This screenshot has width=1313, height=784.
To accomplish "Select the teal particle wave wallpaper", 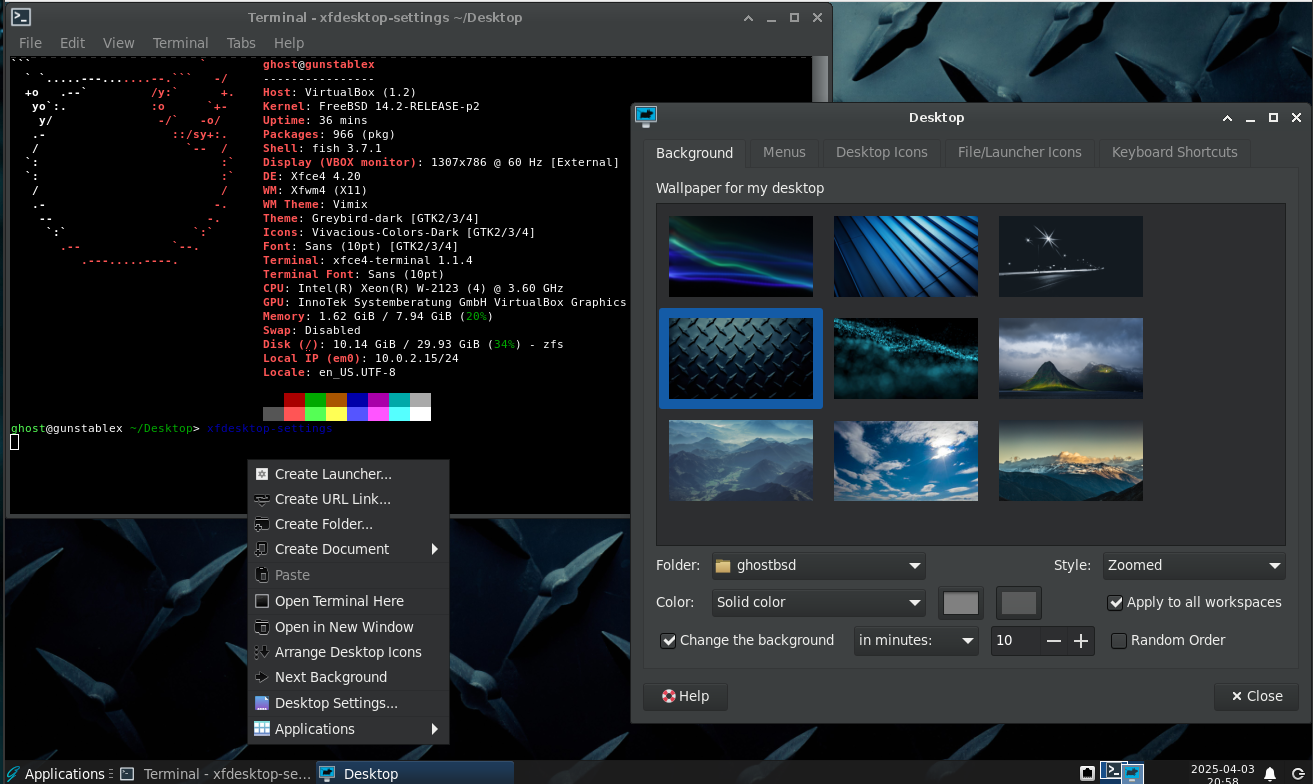I will (x=906, y=358).
